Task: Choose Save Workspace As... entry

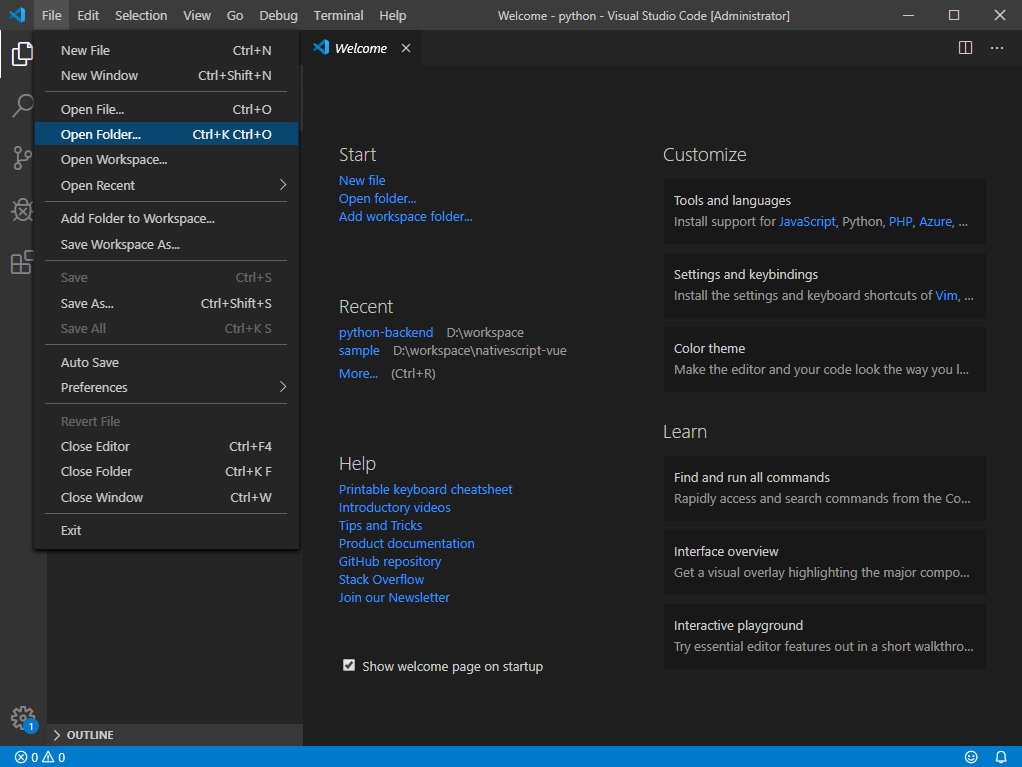Action: tap(166, 244)
